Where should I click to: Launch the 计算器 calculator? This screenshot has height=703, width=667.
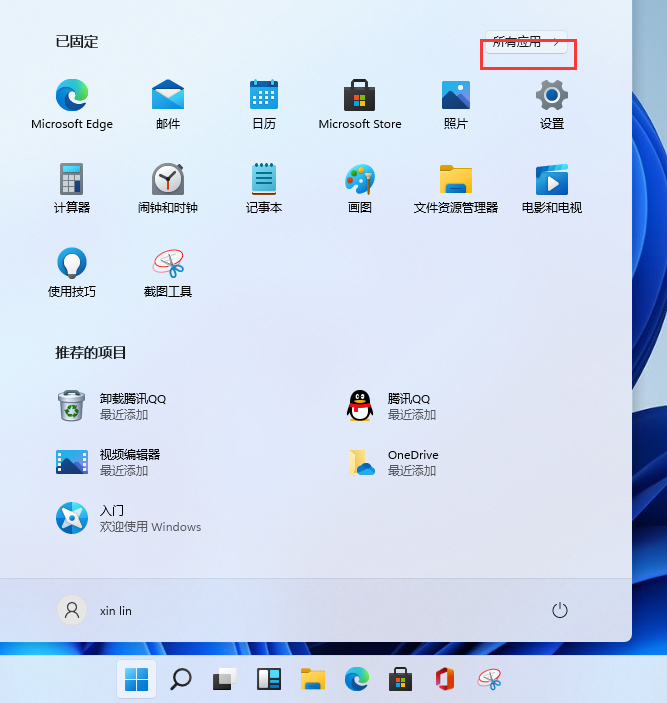(x=72, y=188)
